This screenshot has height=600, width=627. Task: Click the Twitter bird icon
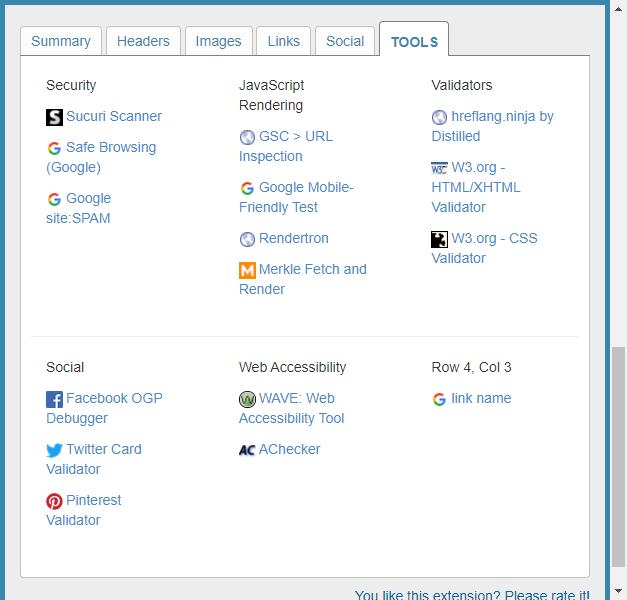point(54,450)
